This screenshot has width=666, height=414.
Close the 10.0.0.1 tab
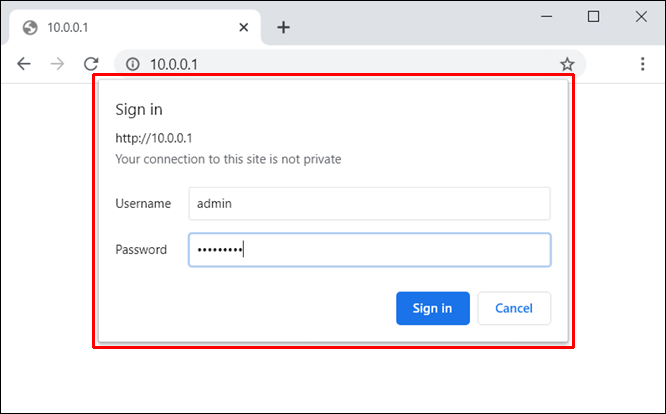(x=244, y=27)
